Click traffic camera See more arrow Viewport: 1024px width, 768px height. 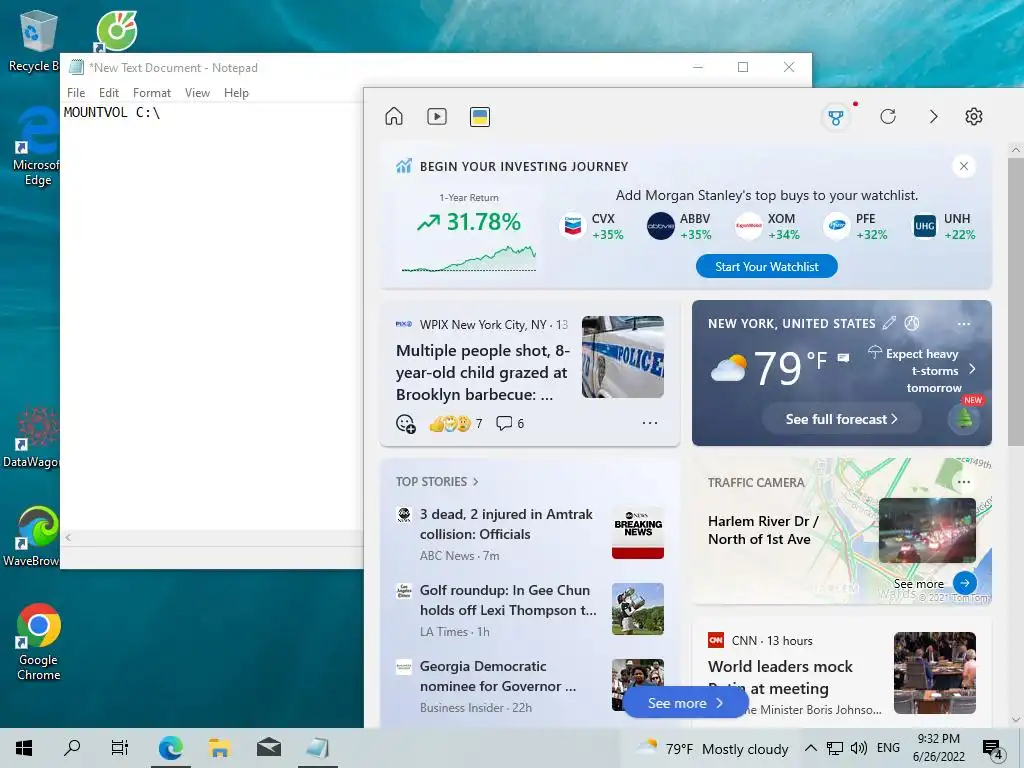[965, 583]
